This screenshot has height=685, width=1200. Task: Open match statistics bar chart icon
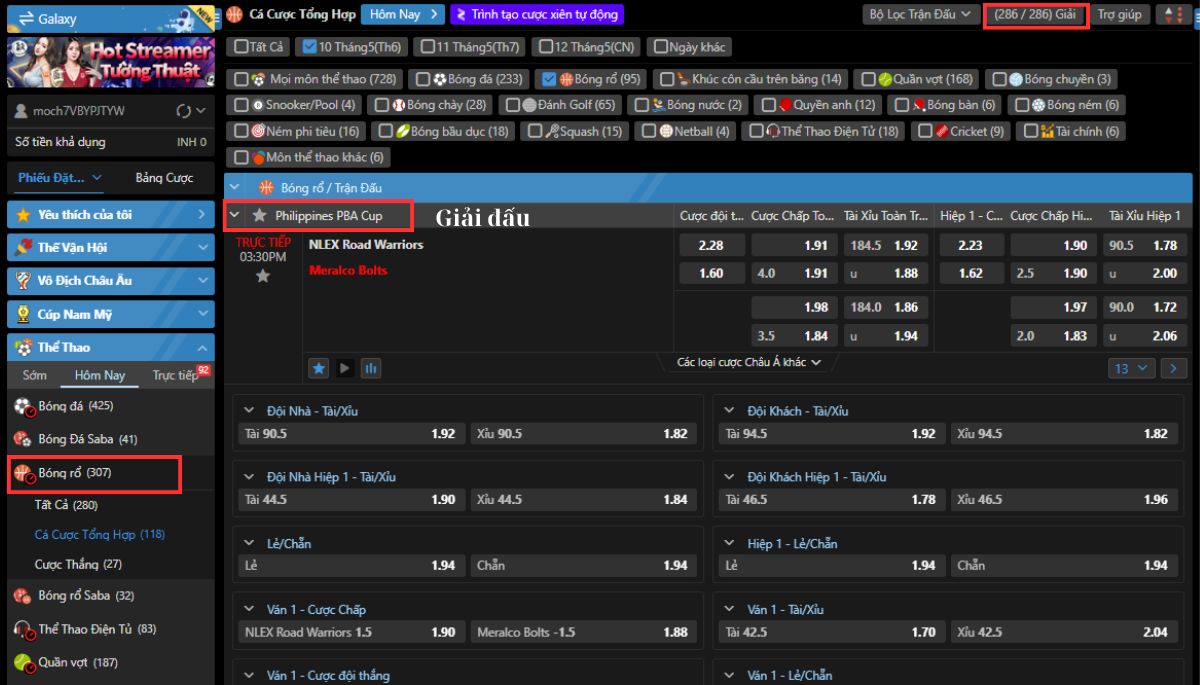point(371,368)
